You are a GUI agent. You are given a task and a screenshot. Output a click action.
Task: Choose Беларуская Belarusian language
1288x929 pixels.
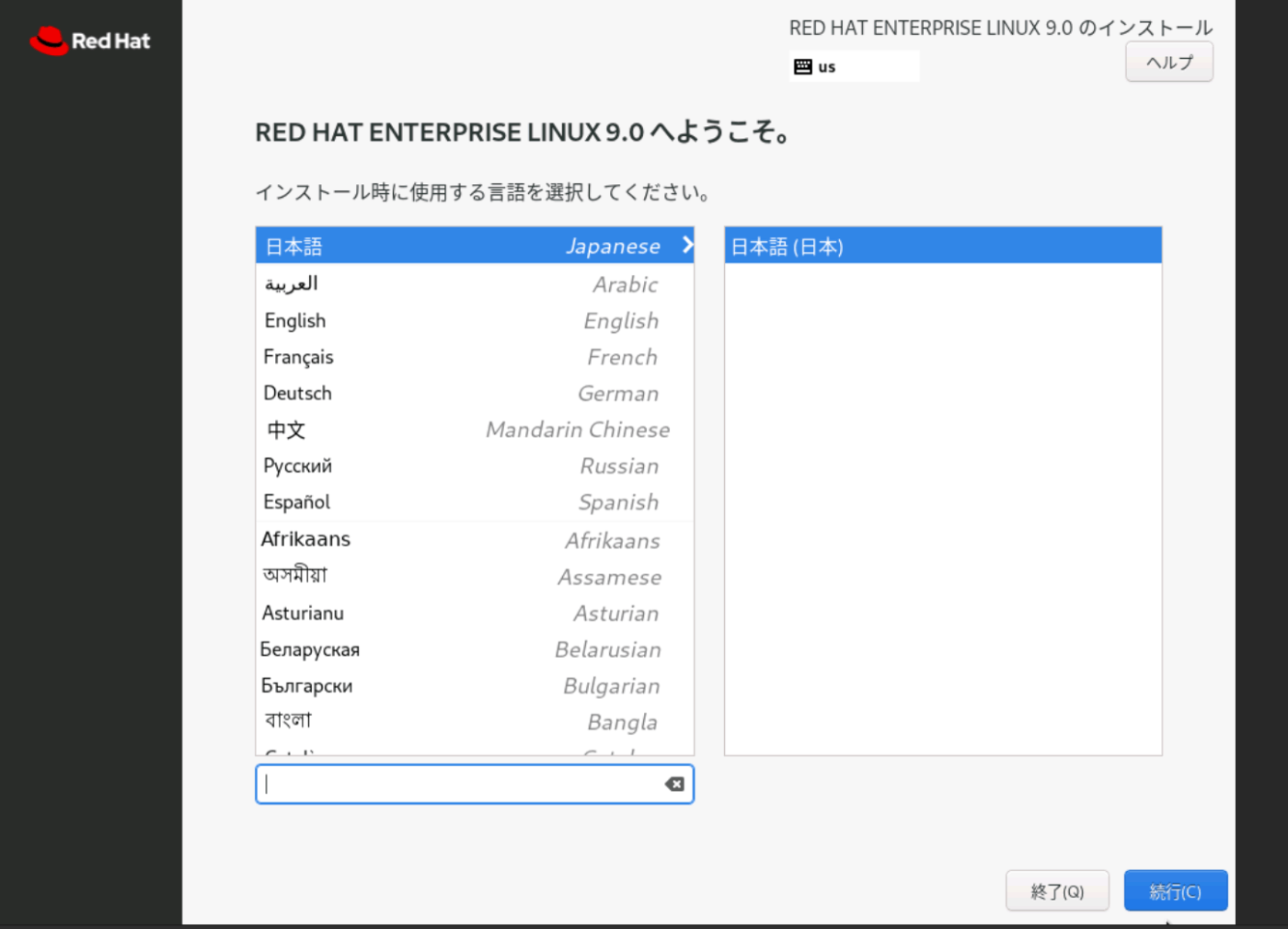(475, 649)
